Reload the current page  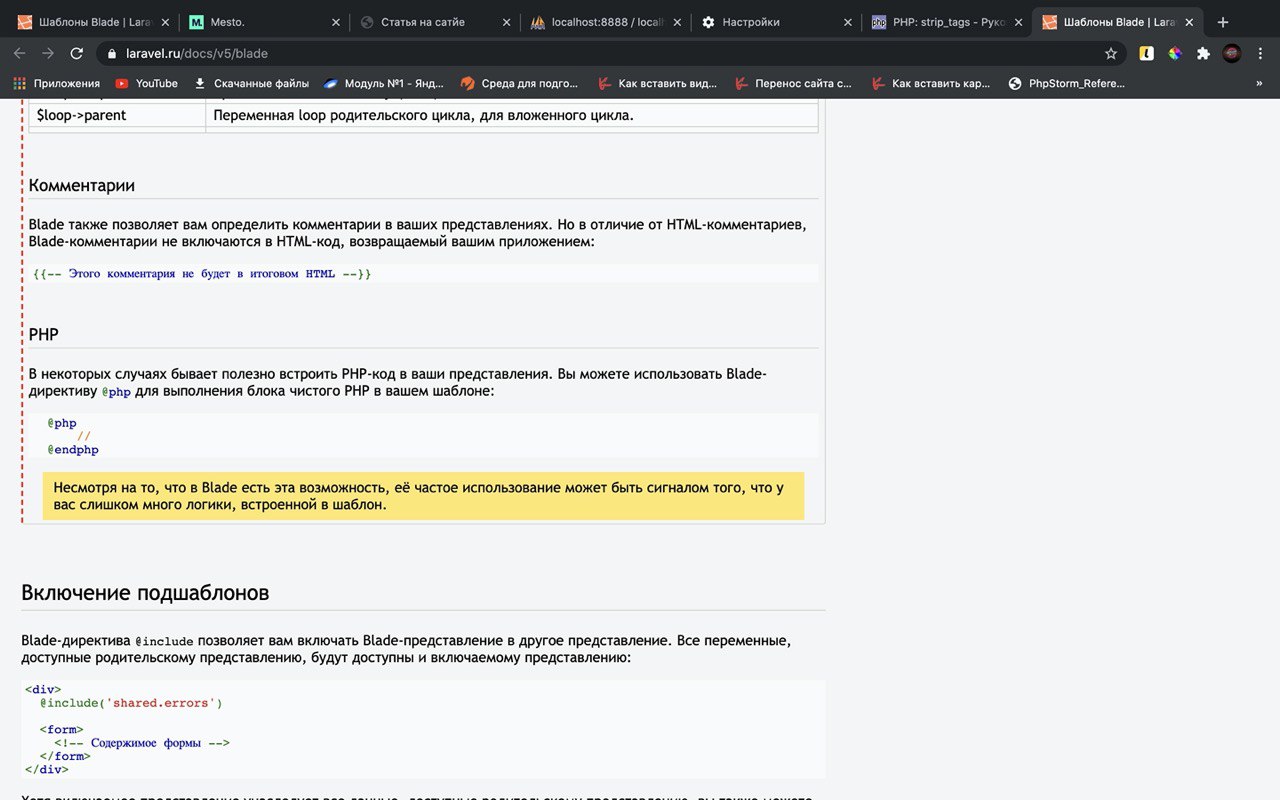coord(77,53)
